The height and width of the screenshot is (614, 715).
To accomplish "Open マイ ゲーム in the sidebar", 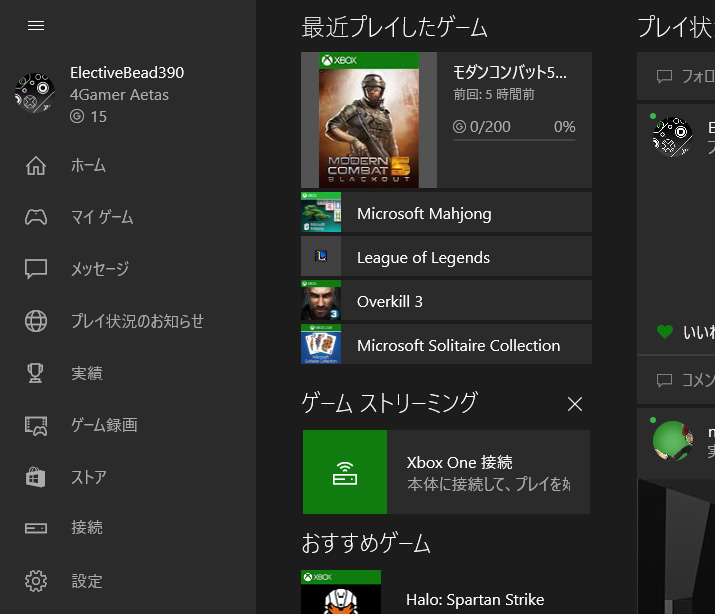I will pos(128,217).
